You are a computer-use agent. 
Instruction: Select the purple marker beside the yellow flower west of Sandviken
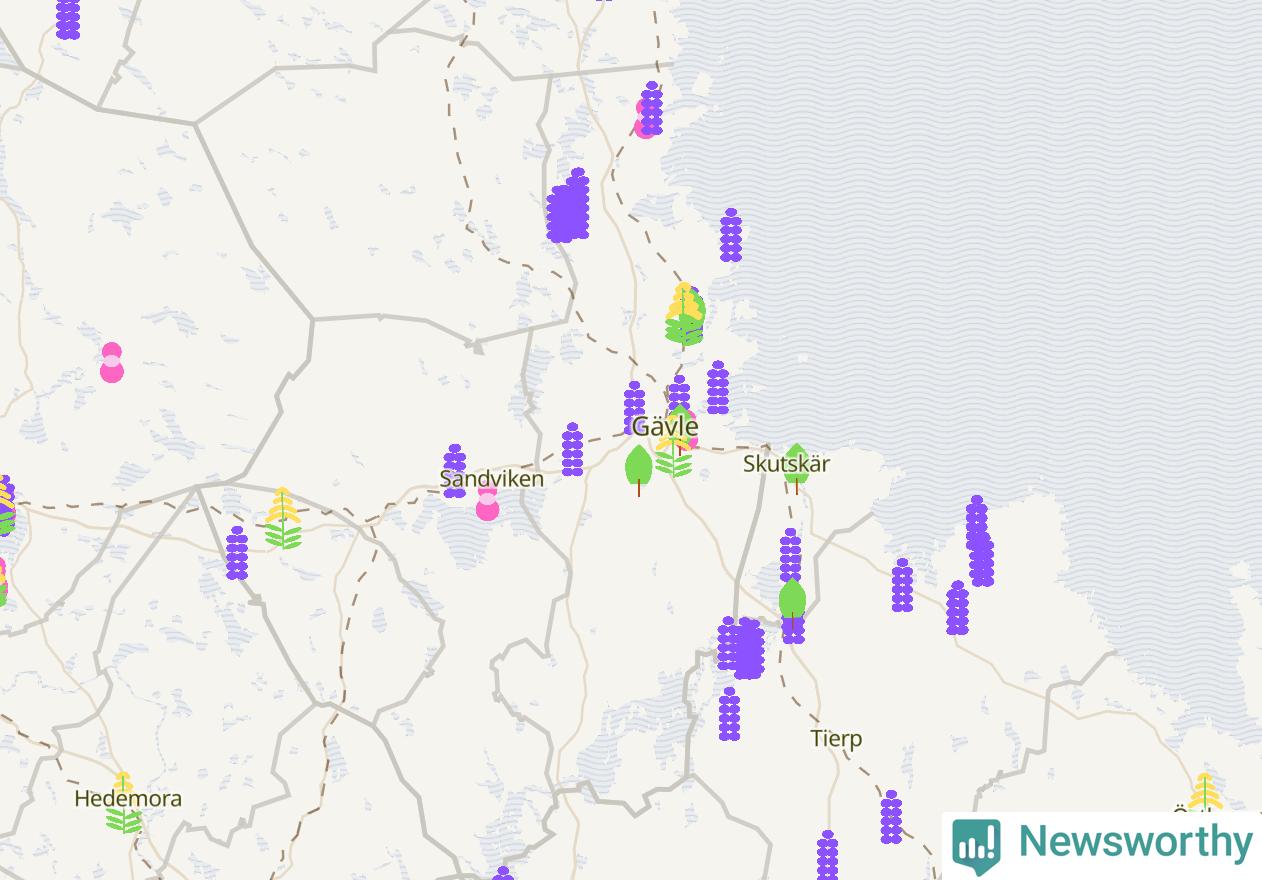click(237, 553)
